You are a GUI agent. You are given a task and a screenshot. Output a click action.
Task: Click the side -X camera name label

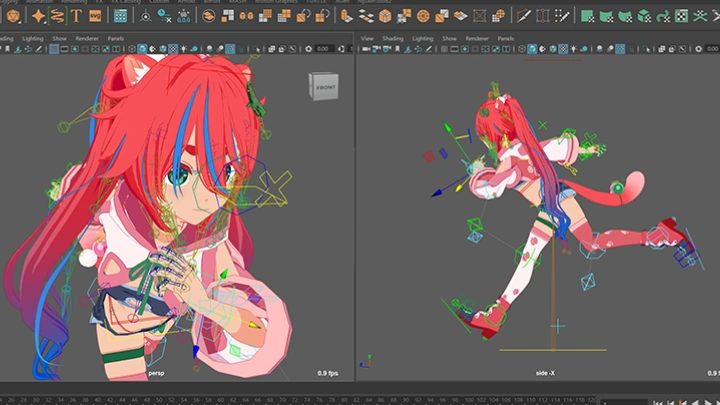coord(545,373)
